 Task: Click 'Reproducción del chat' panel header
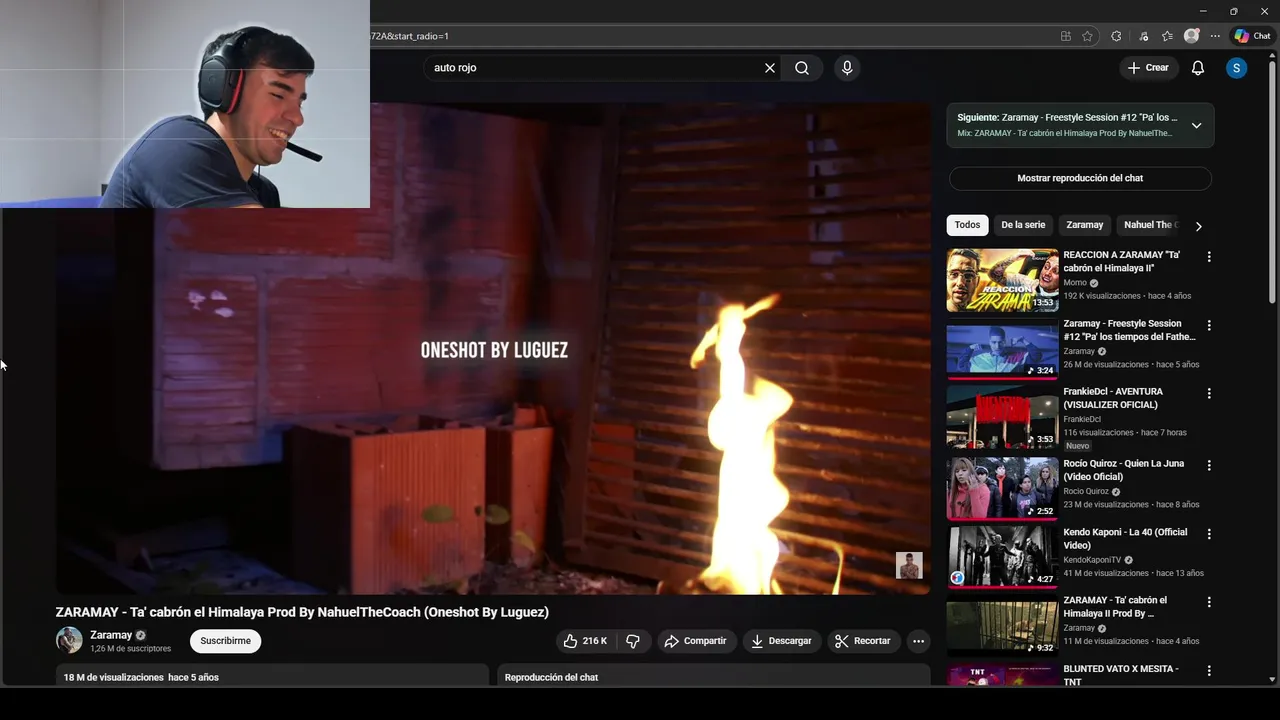click(x=551, y=678)
